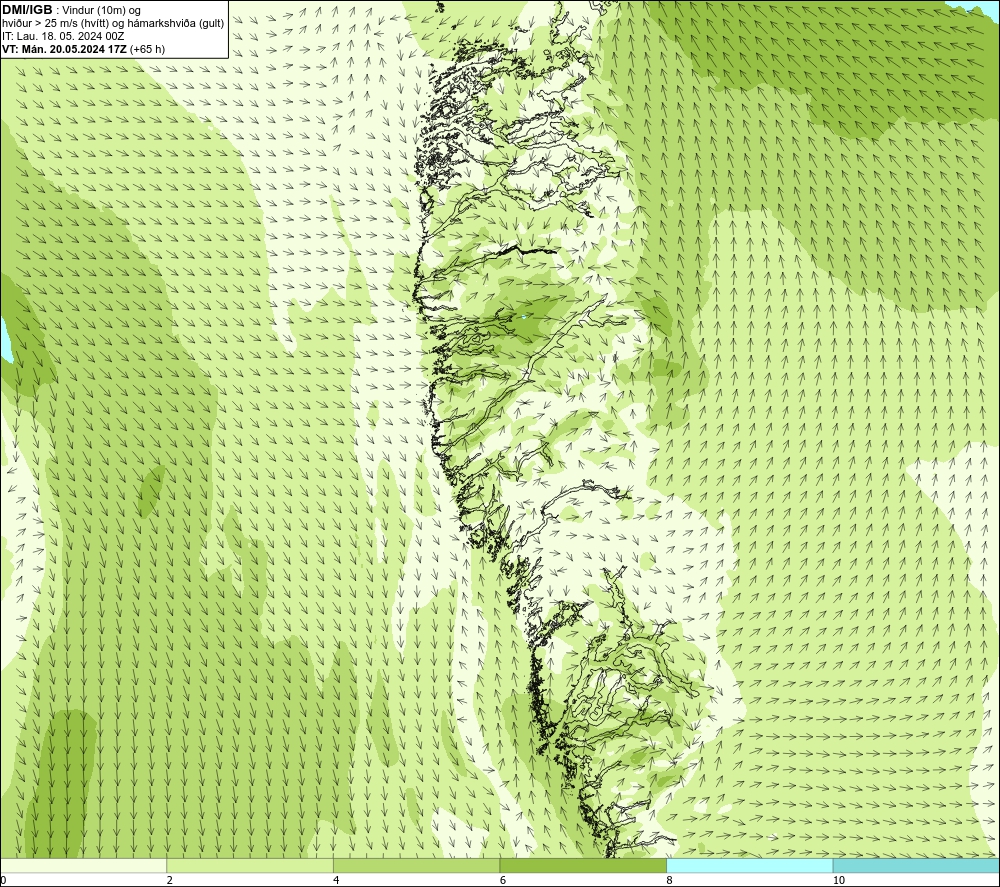
Task: Click the teal legend swatch above 10
Action: [x=916, y=865]
